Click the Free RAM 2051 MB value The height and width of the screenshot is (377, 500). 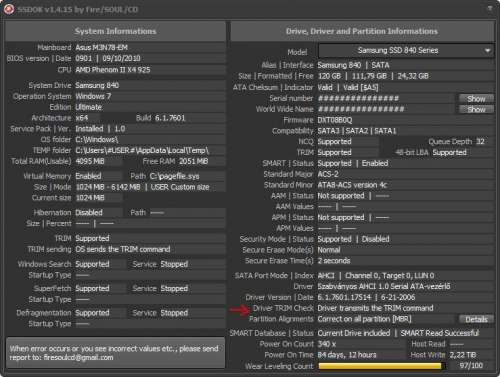(x=194, y=161)
